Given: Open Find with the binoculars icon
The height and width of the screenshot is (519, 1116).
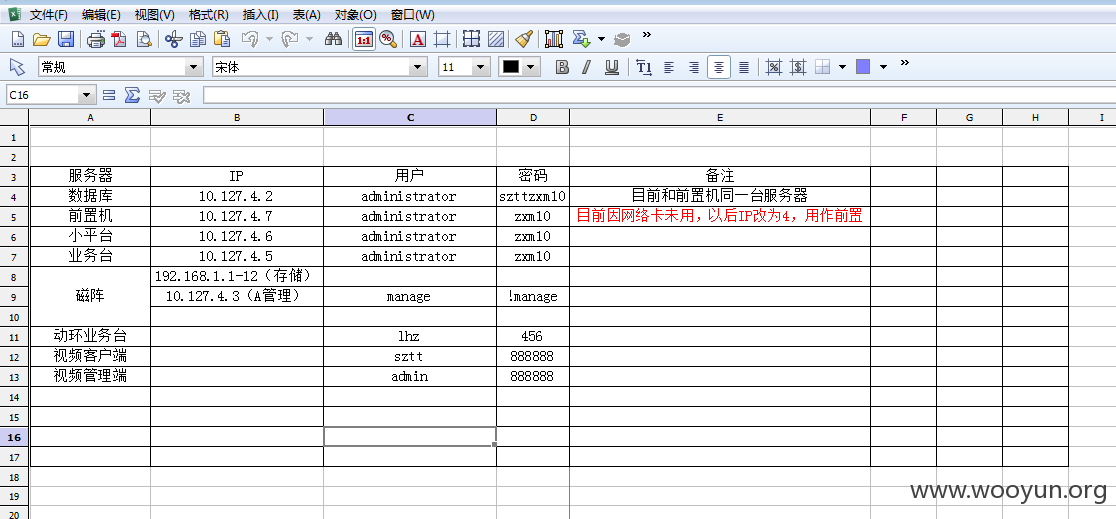Looking at the screenshot, I should pyautogui.click(x=333, y=39).
